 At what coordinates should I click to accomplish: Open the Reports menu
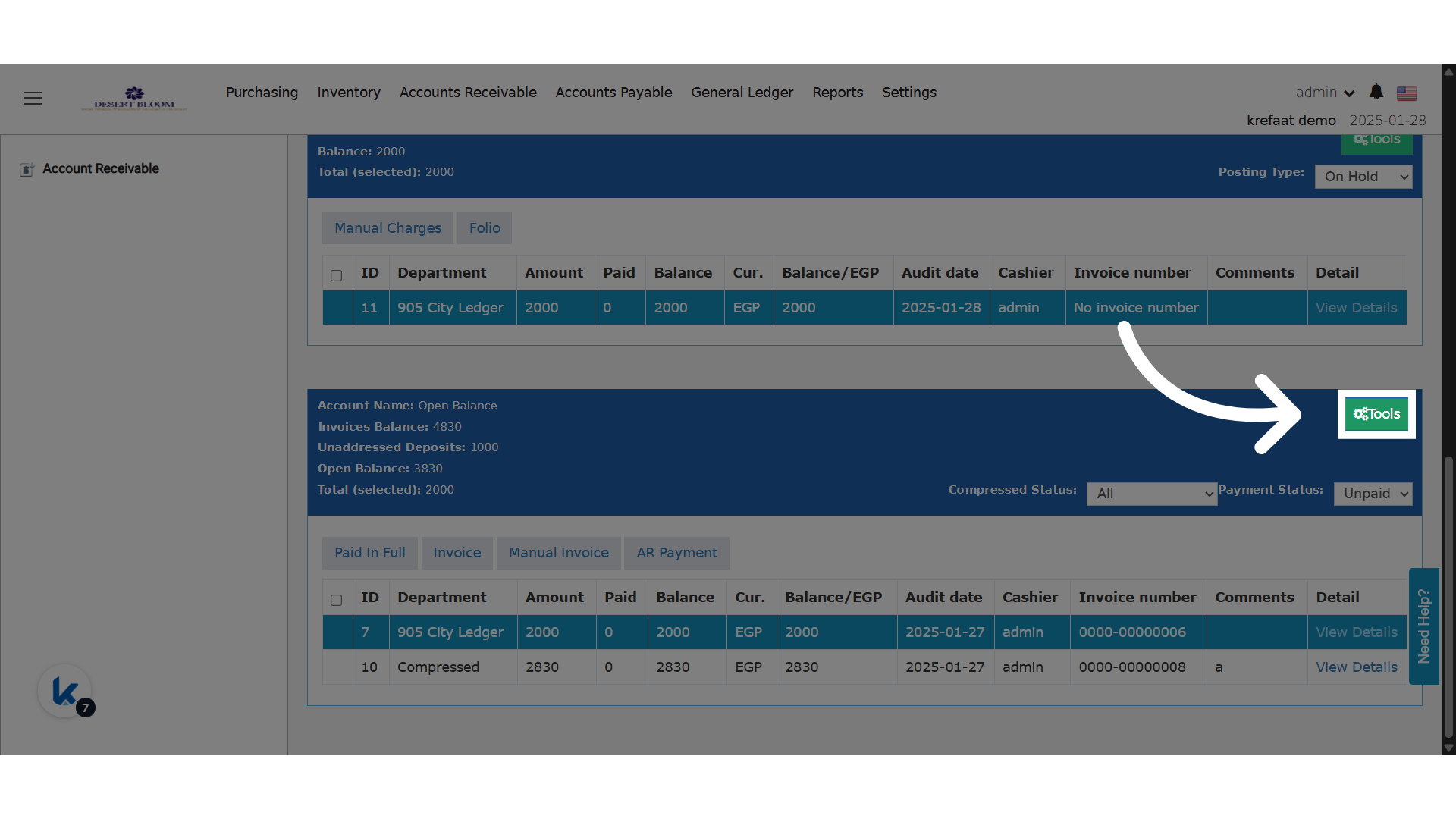[x=837, y=93]
